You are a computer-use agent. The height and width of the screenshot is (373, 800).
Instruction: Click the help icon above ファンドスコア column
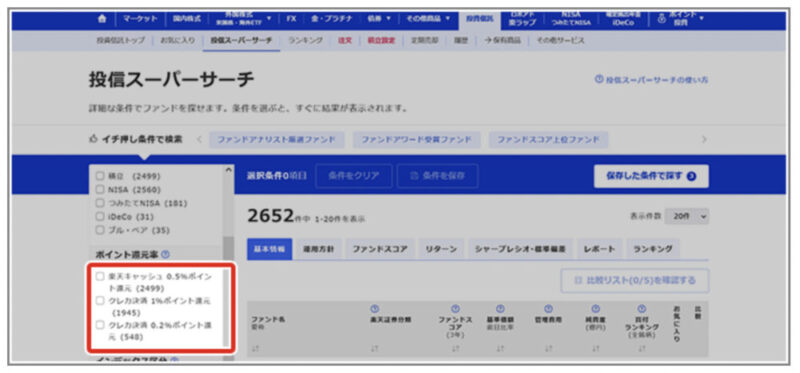[456, 309]
